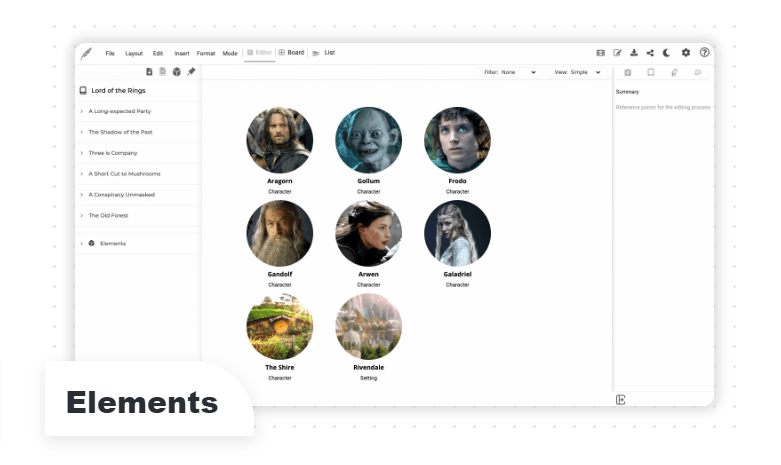Viewport: 781px width, 465px height.
Task: Open The Old Forest chapter
Action: tap(108, 216)
